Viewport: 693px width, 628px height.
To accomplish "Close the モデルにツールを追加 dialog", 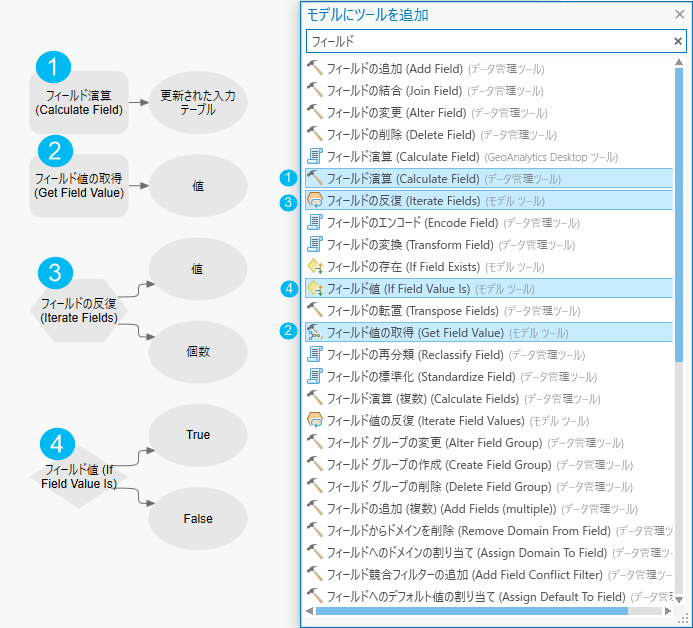I will coord(680,14).
